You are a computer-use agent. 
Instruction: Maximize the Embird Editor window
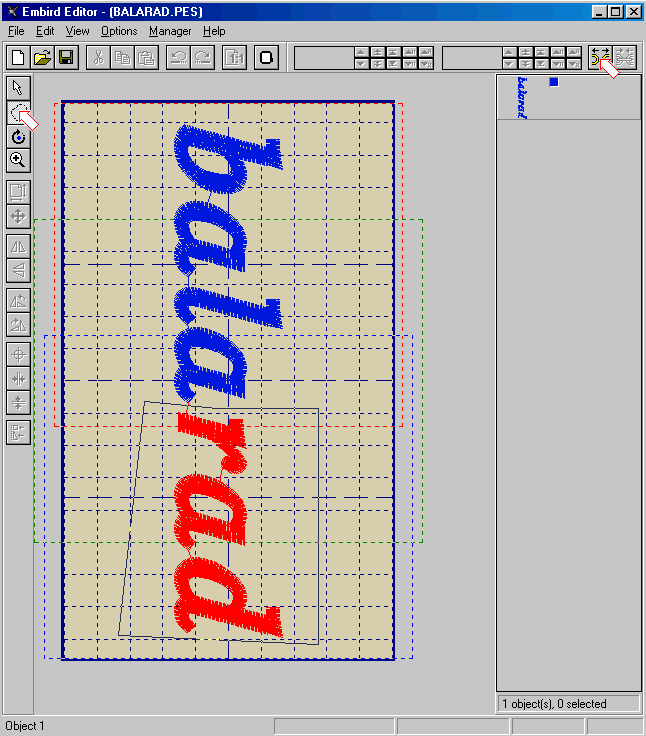615,12
